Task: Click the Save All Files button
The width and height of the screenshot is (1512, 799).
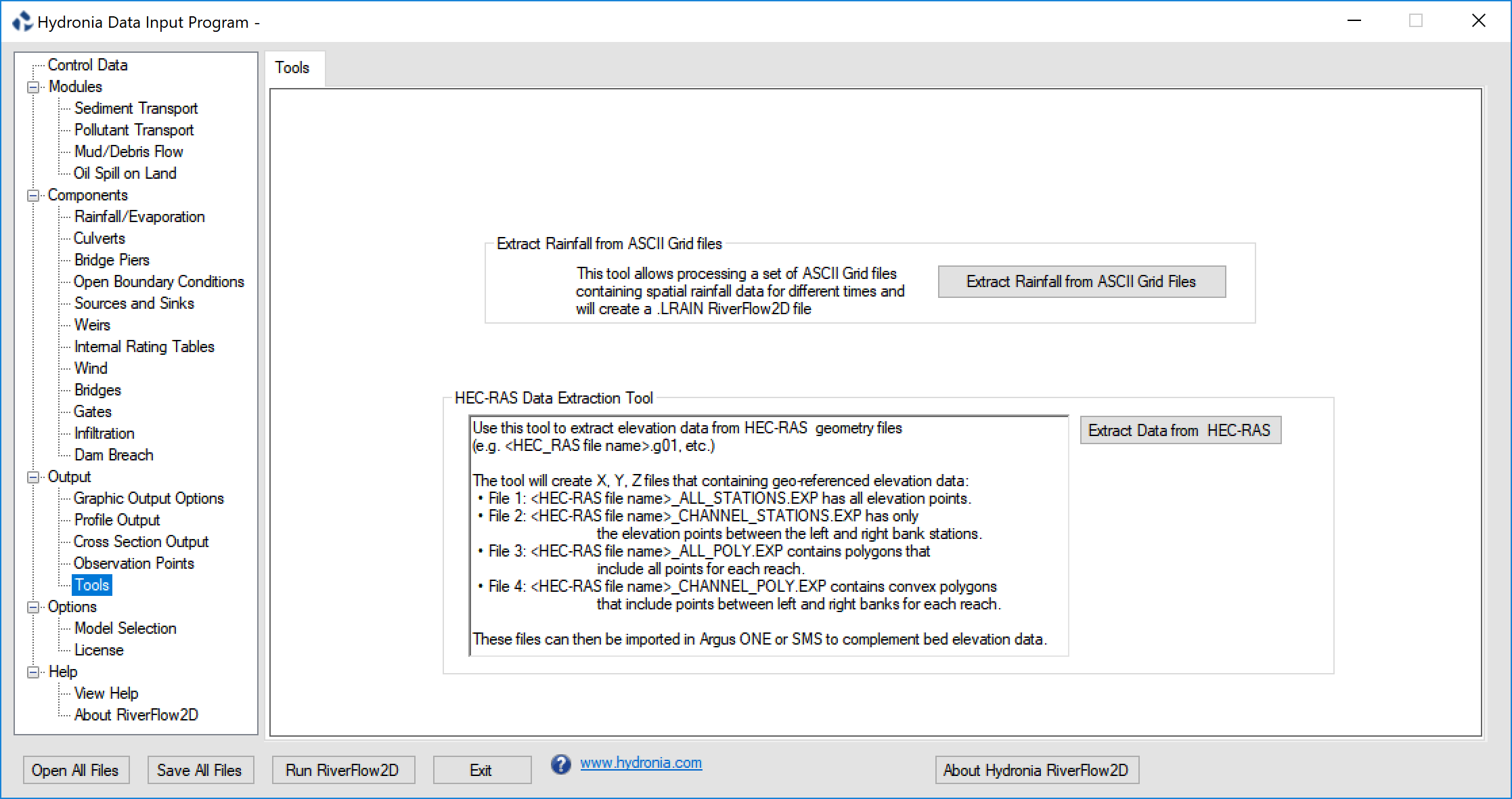Action: pyautogui.click(x=200, y=771)
